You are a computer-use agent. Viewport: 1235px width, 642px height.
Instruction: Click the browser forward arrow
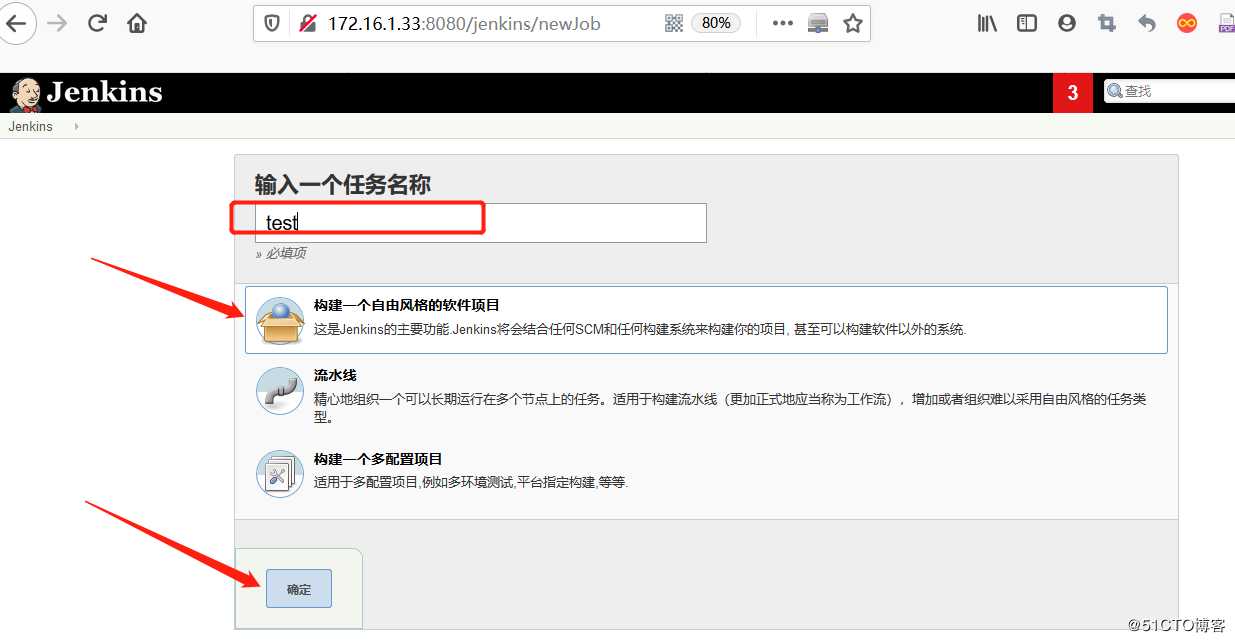point(57,23)
